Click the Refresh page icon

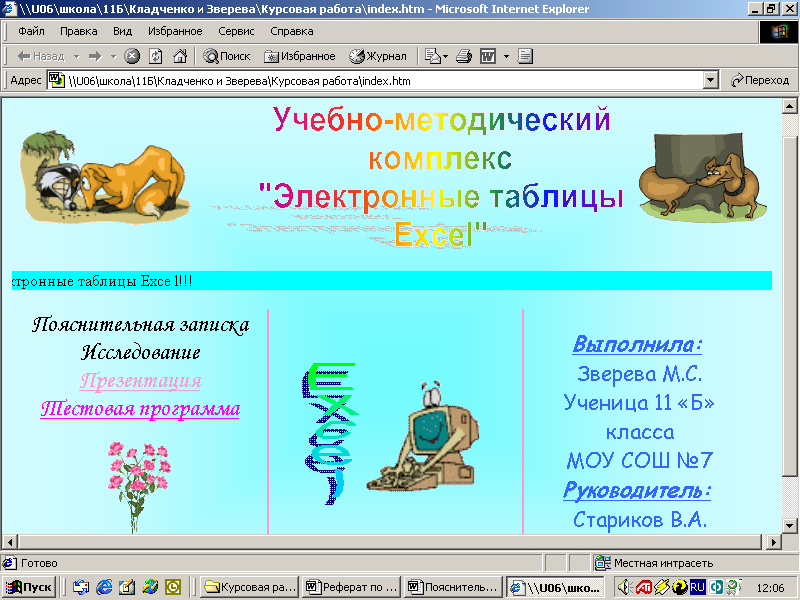point(156,56)
